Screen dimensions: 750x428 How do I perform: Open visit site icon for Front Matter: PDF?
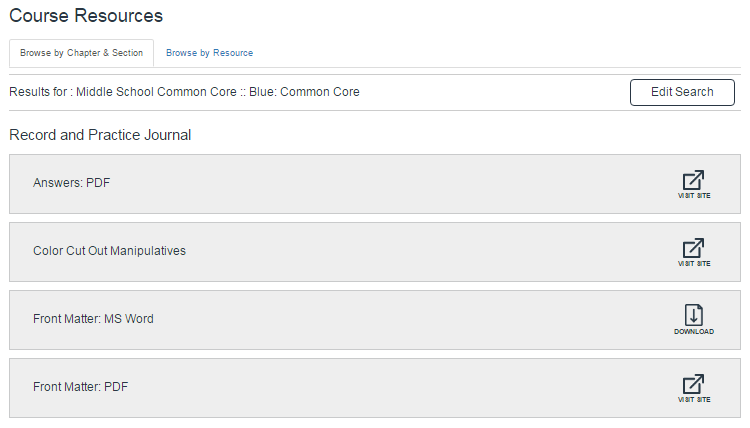point(693,384)
